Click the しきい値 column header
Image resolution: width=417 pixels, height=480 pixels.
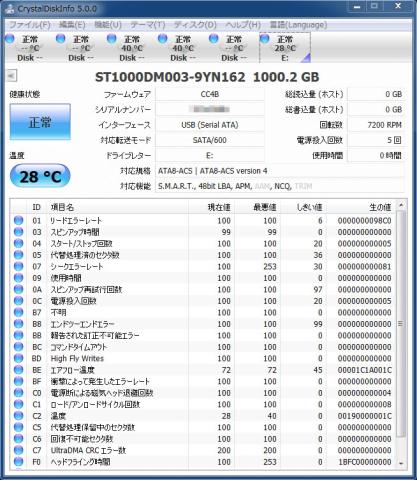point(303,207)
